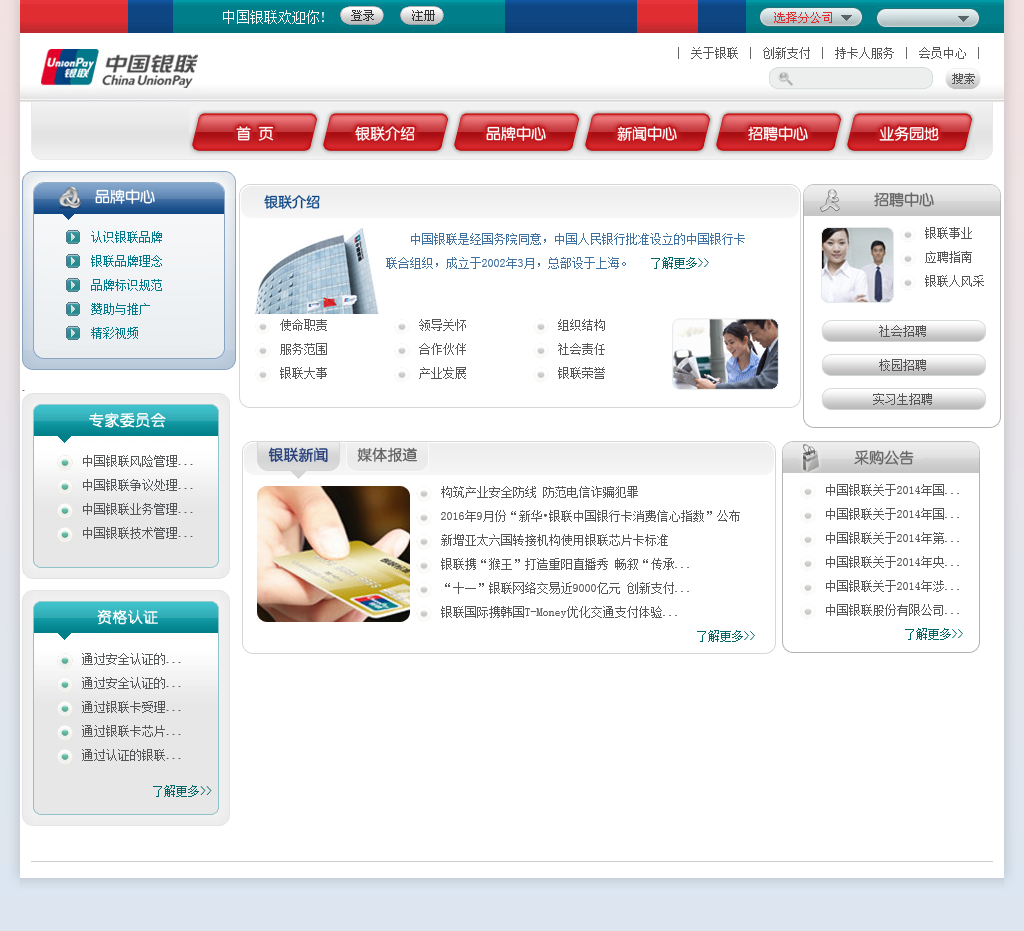Open the 选择分公司 dropdown
Screen dimensions: 1024x931
pyautogui.click(x=810, y=18)
